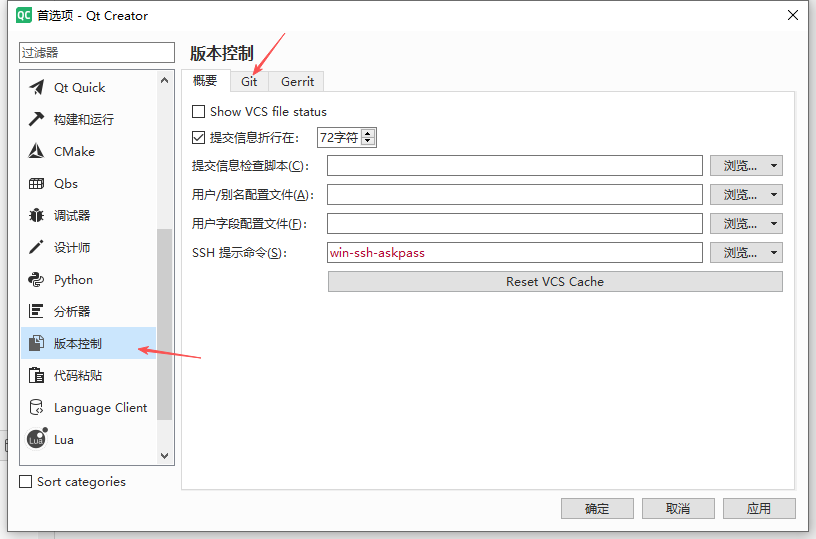Click the Lua round logo icon
This screenshot has height=539, width=816.
pyautogui.click(x=37, y=439)
